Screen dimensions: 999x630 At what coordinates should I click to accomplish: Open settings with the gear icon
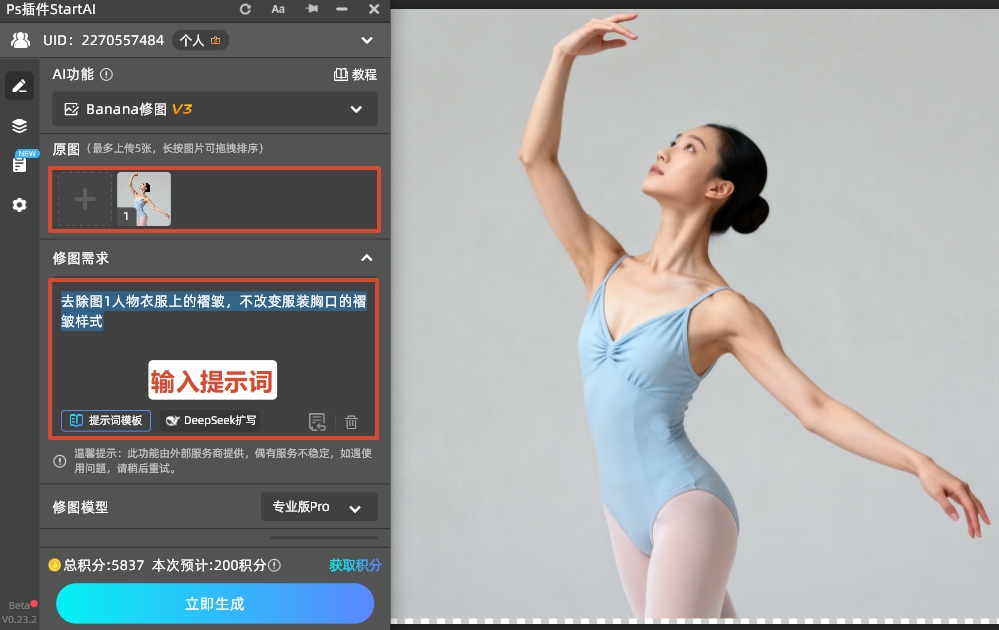point(19,205)
